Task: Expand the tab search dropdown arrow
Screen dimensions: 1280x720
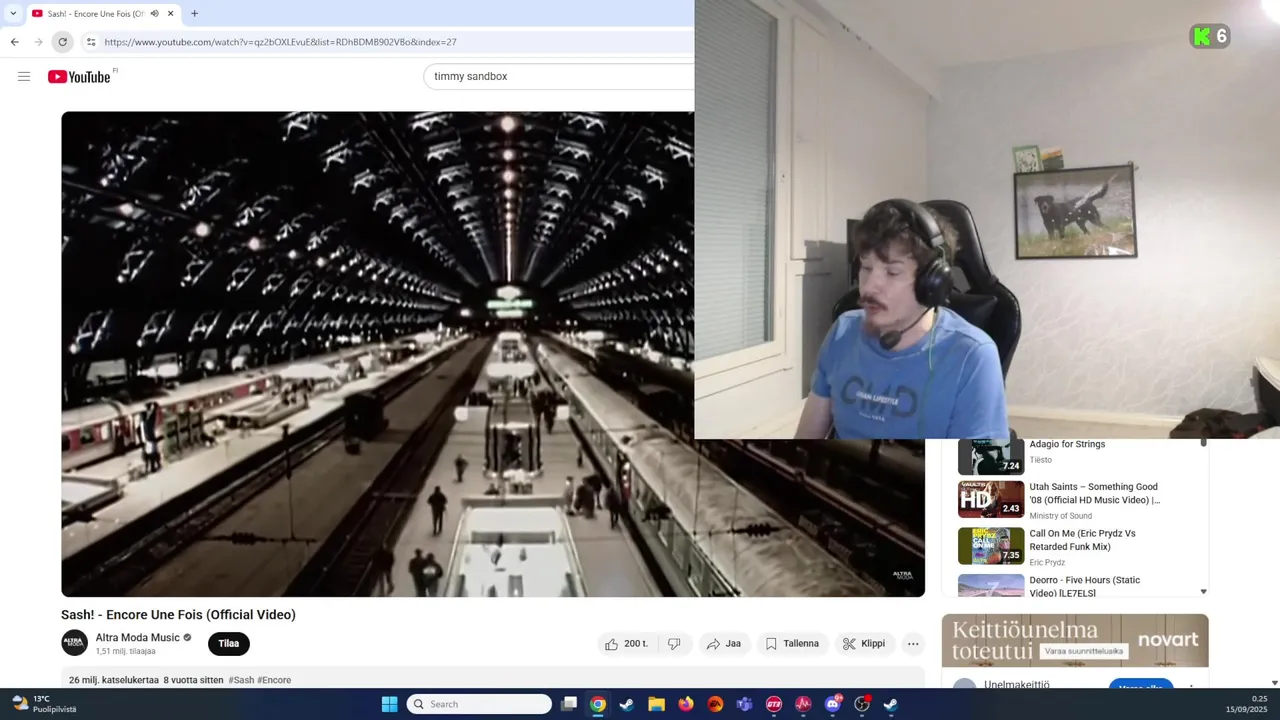Action: [12, 14]
